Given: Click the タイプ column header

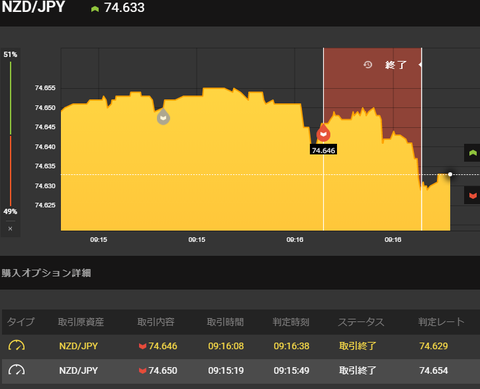Looking at the screenshot, I should (x=21, y=322).
